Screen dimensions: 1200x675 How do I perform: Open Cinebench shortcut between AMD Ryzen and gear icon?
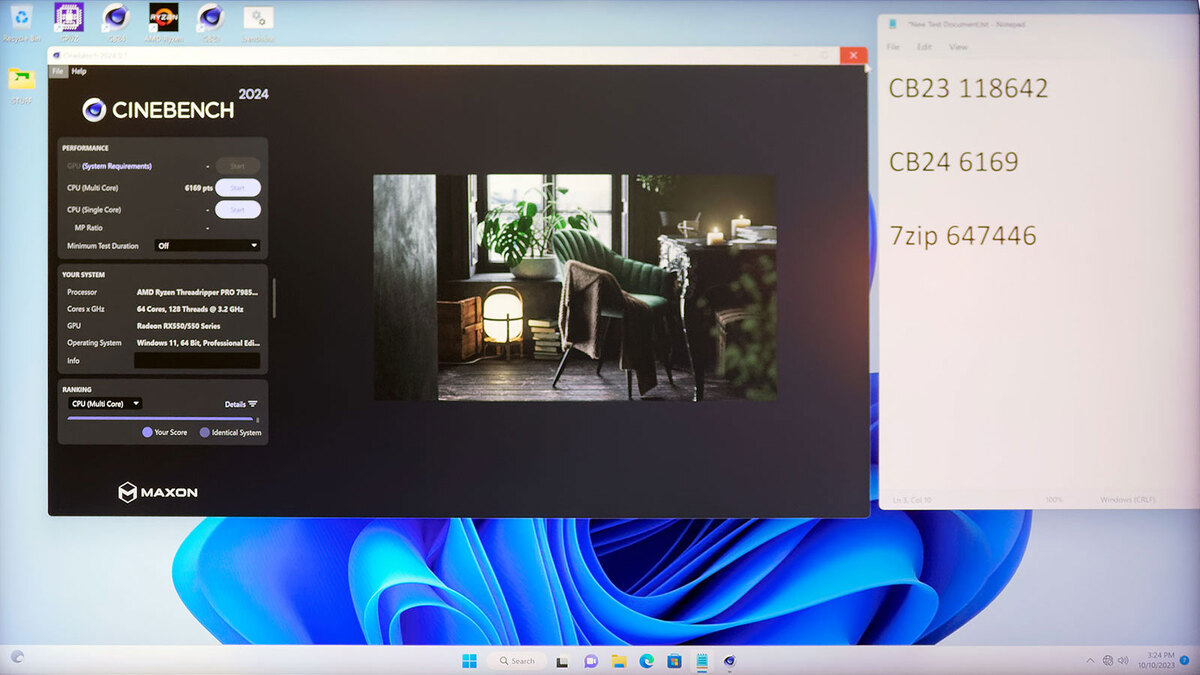[210, 20]
